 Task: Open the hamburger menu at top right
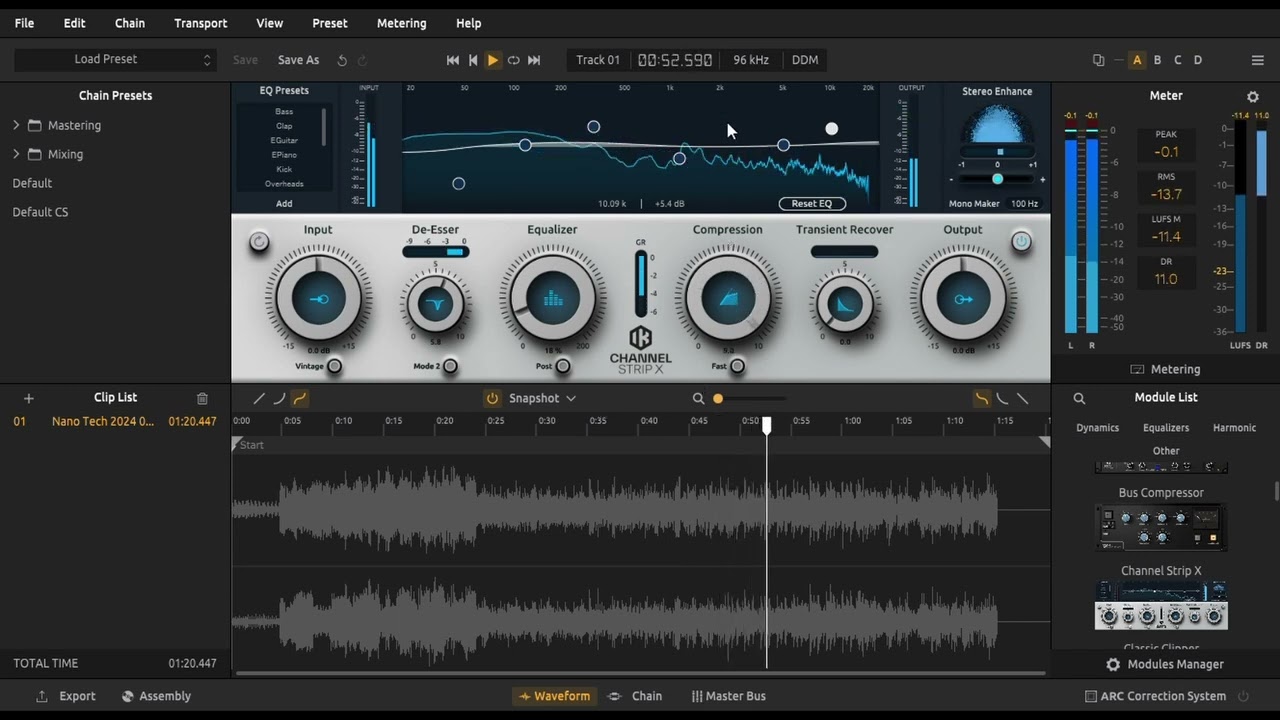point(1258,60)
